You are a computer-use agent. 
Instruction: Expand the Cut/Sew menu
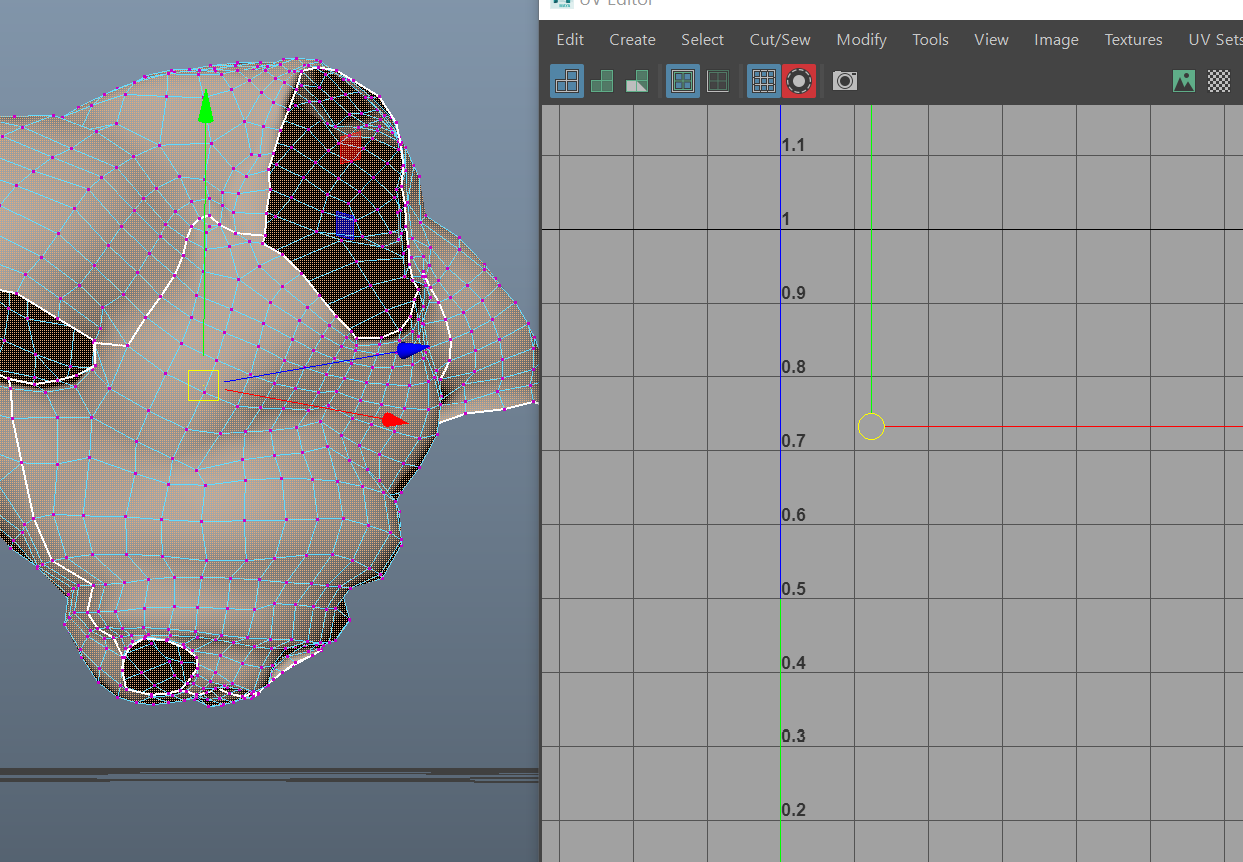[780, 40]
